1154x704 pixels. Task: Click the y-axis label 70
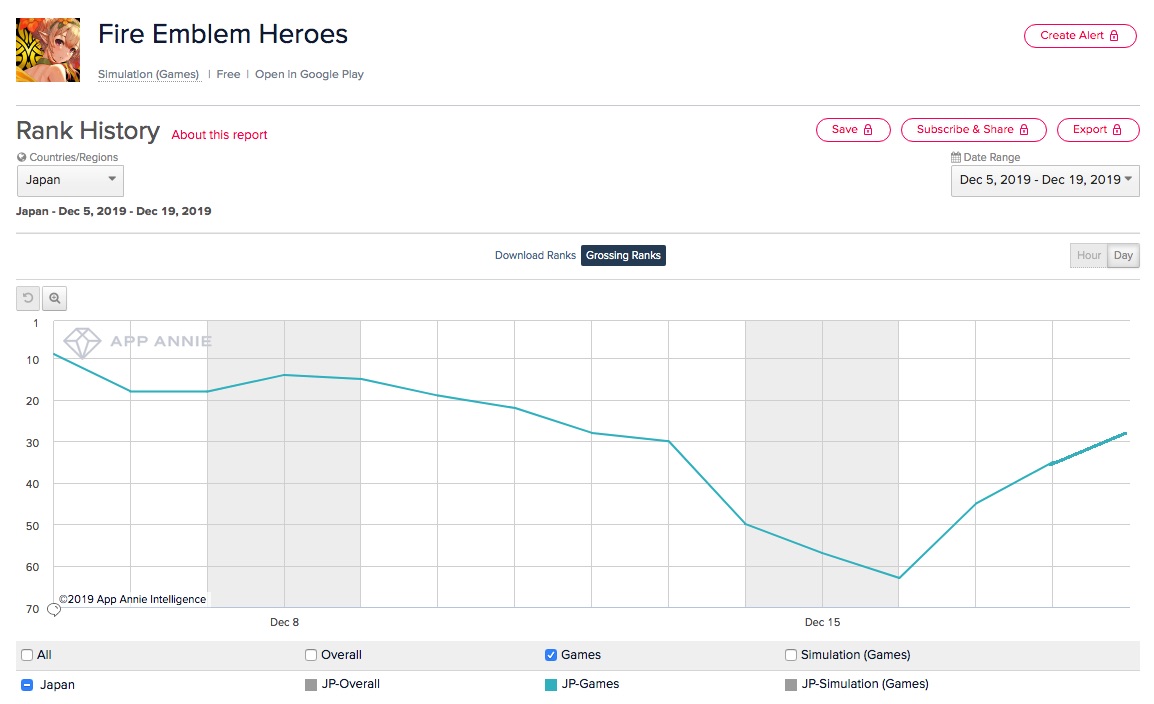[32, 609]
